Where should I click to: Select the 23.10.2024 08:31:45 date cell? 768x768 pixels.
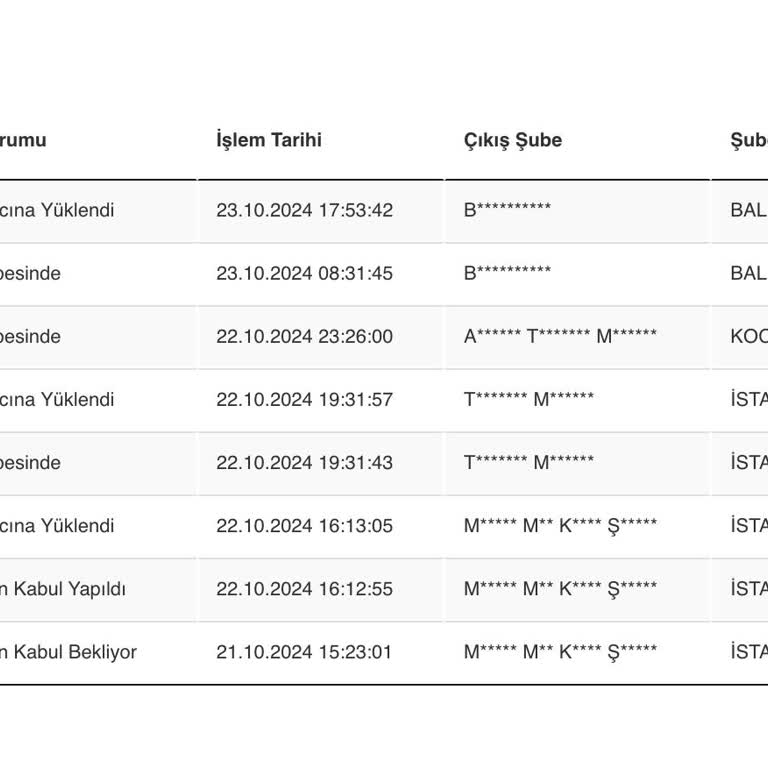304,274
